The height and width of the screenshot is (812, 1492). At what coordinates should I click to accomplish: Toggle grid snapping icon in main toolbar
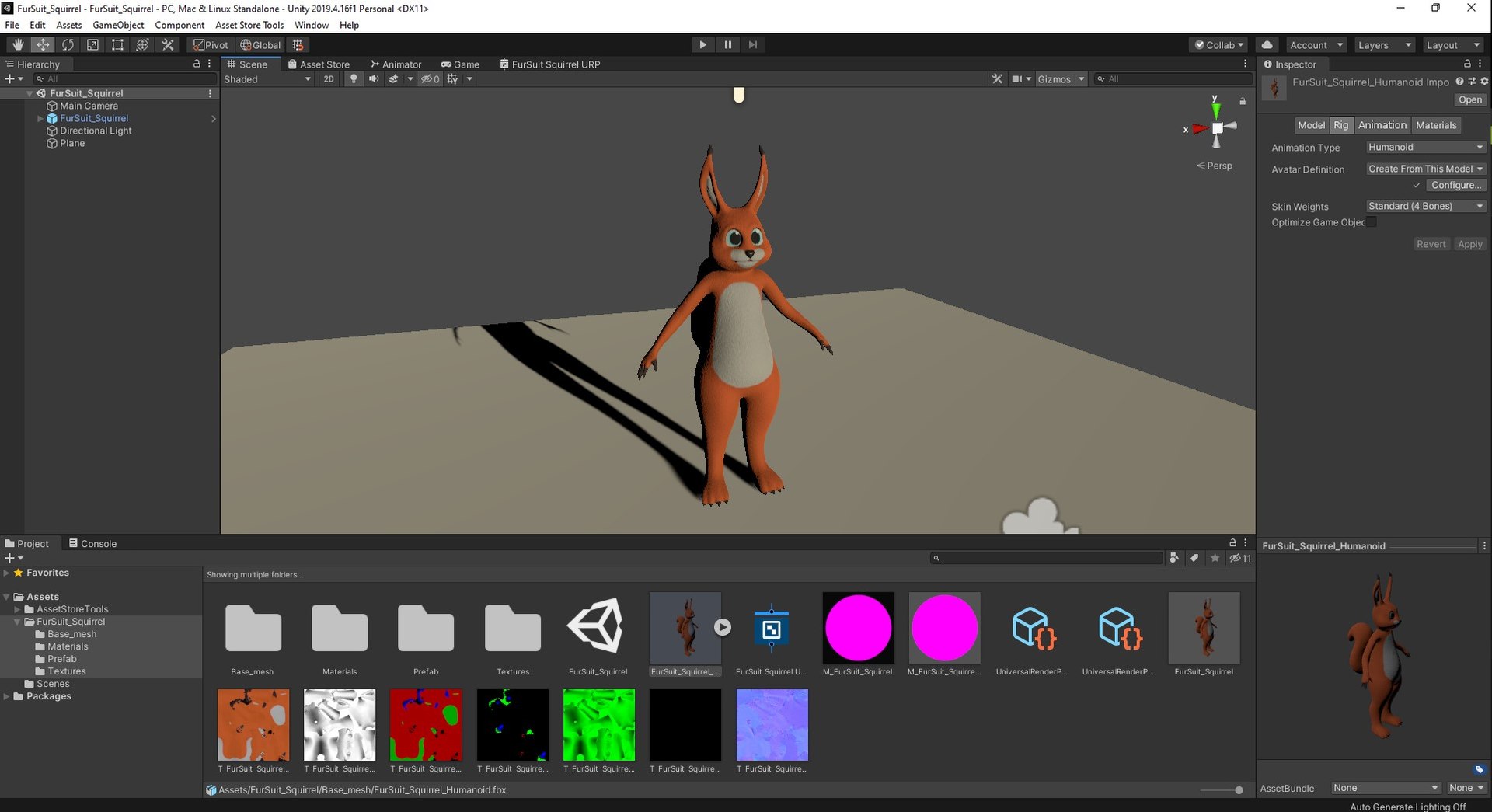pyautogui.click(x=298, y=45)
